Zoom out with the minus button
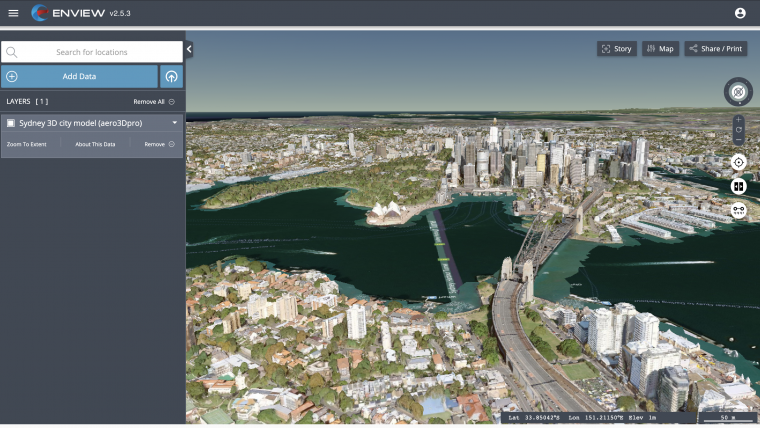The height and width of the screenshot is (428, 760). click(x=738, y=140)
